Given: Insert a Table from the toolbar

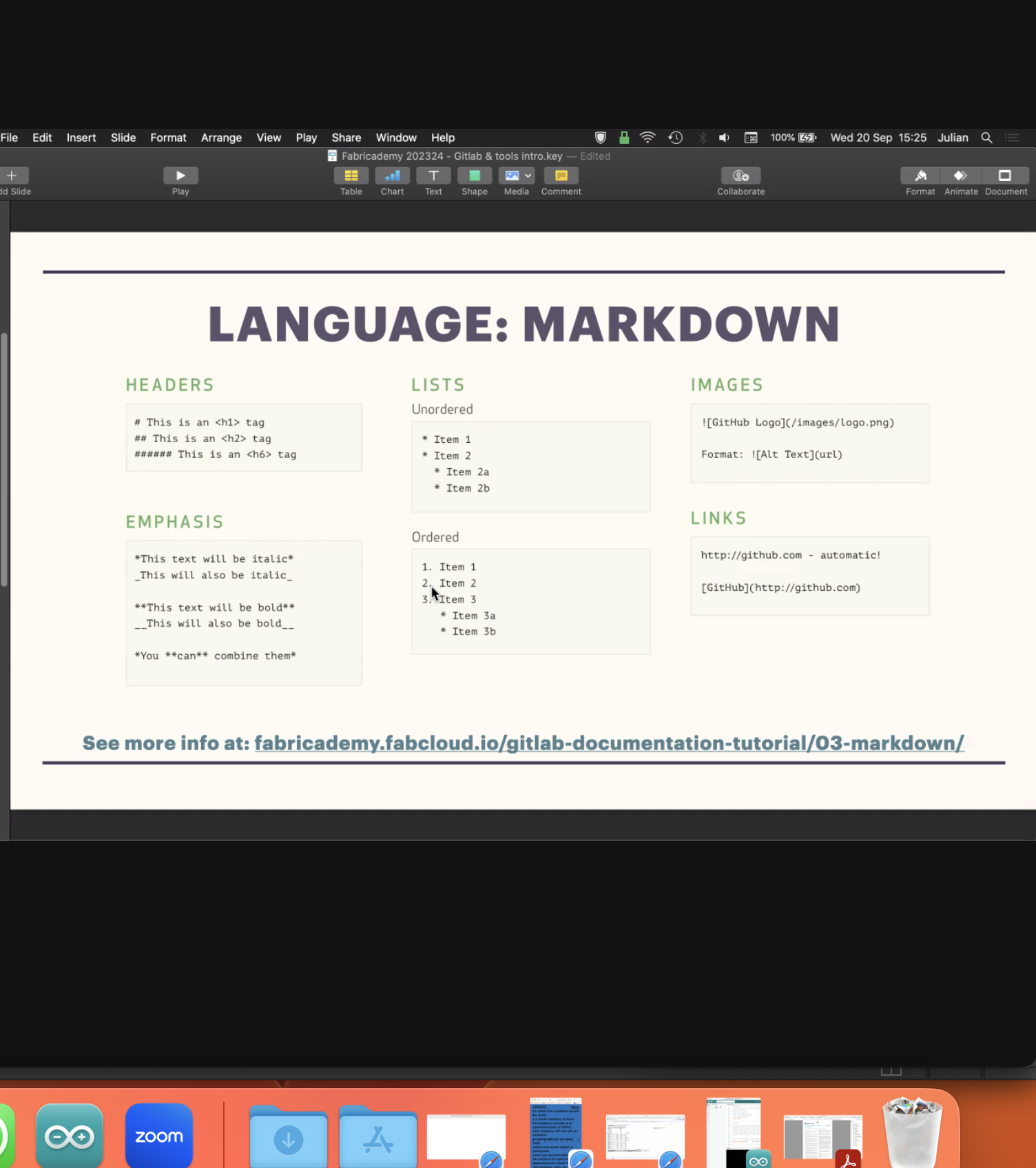Looking at the screenshot, I should [351, 176].
